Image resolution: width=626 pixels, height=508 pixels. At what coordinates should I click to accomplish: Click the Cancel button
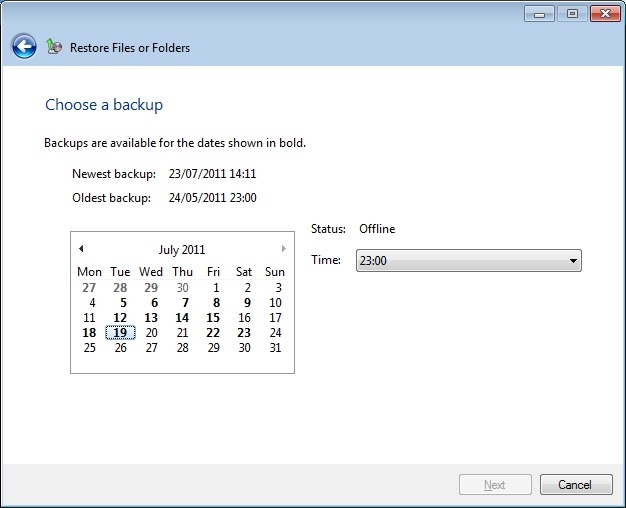(575, 485)
